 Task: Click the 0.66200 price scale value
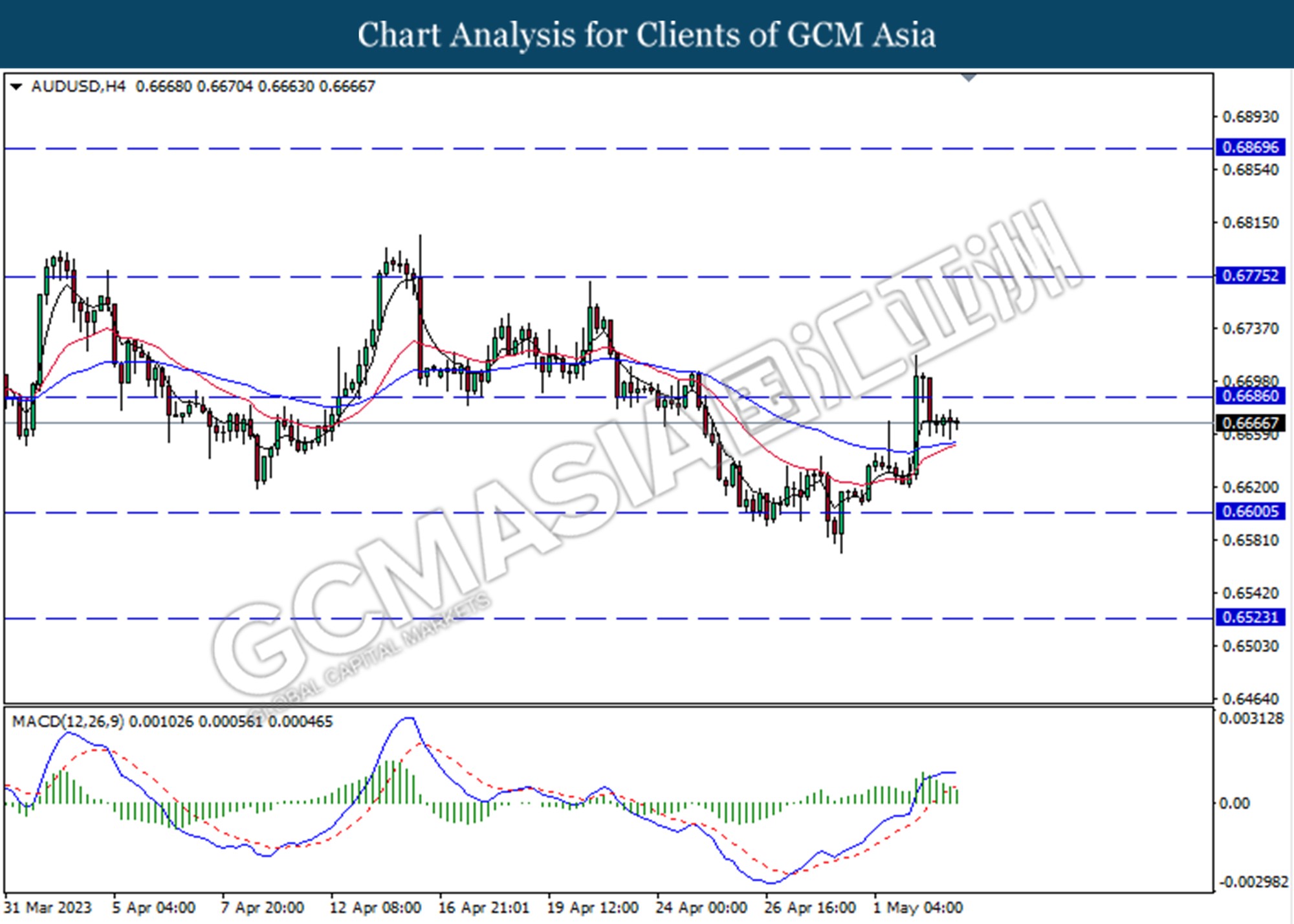(1250, 487)
